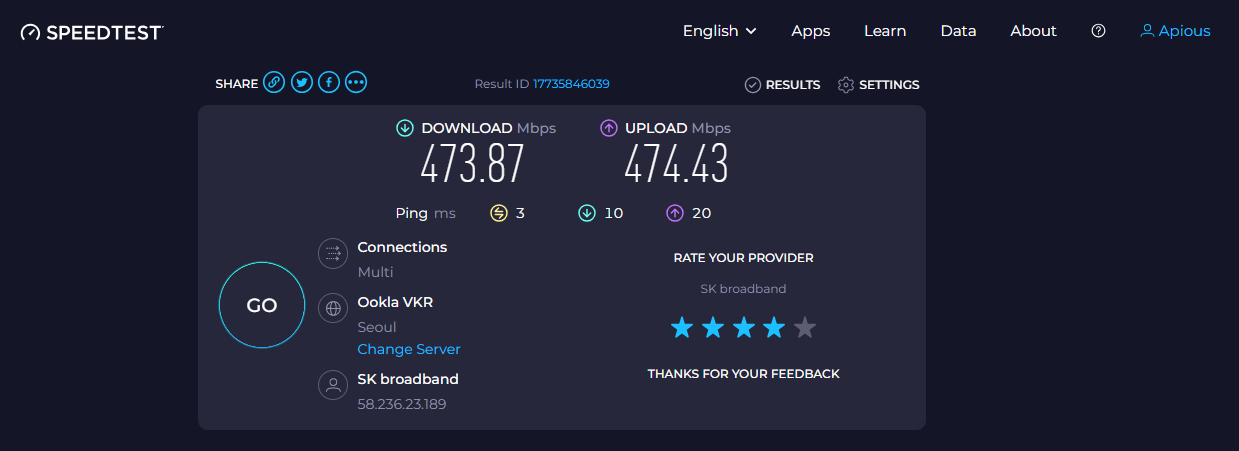The image size is (1239, 451).
Task: Click the upload ping icon
Action: pos(675,213)
